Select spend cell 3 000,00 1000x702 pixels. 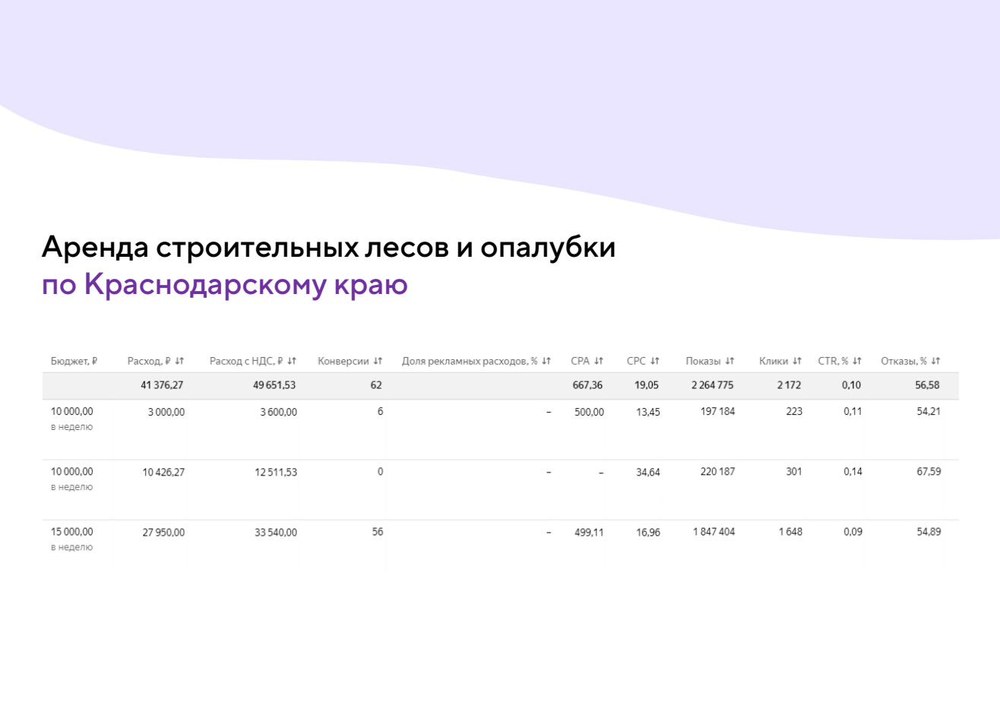[x=166, y=413]
